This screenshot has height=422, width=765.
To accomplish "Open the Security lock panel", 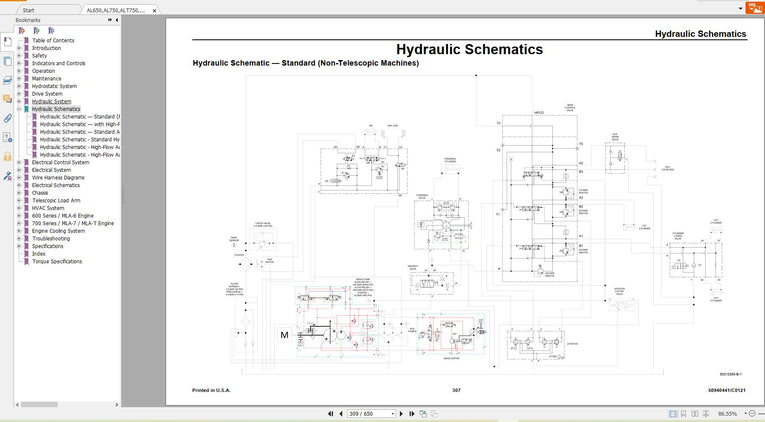I will (7, 156).
